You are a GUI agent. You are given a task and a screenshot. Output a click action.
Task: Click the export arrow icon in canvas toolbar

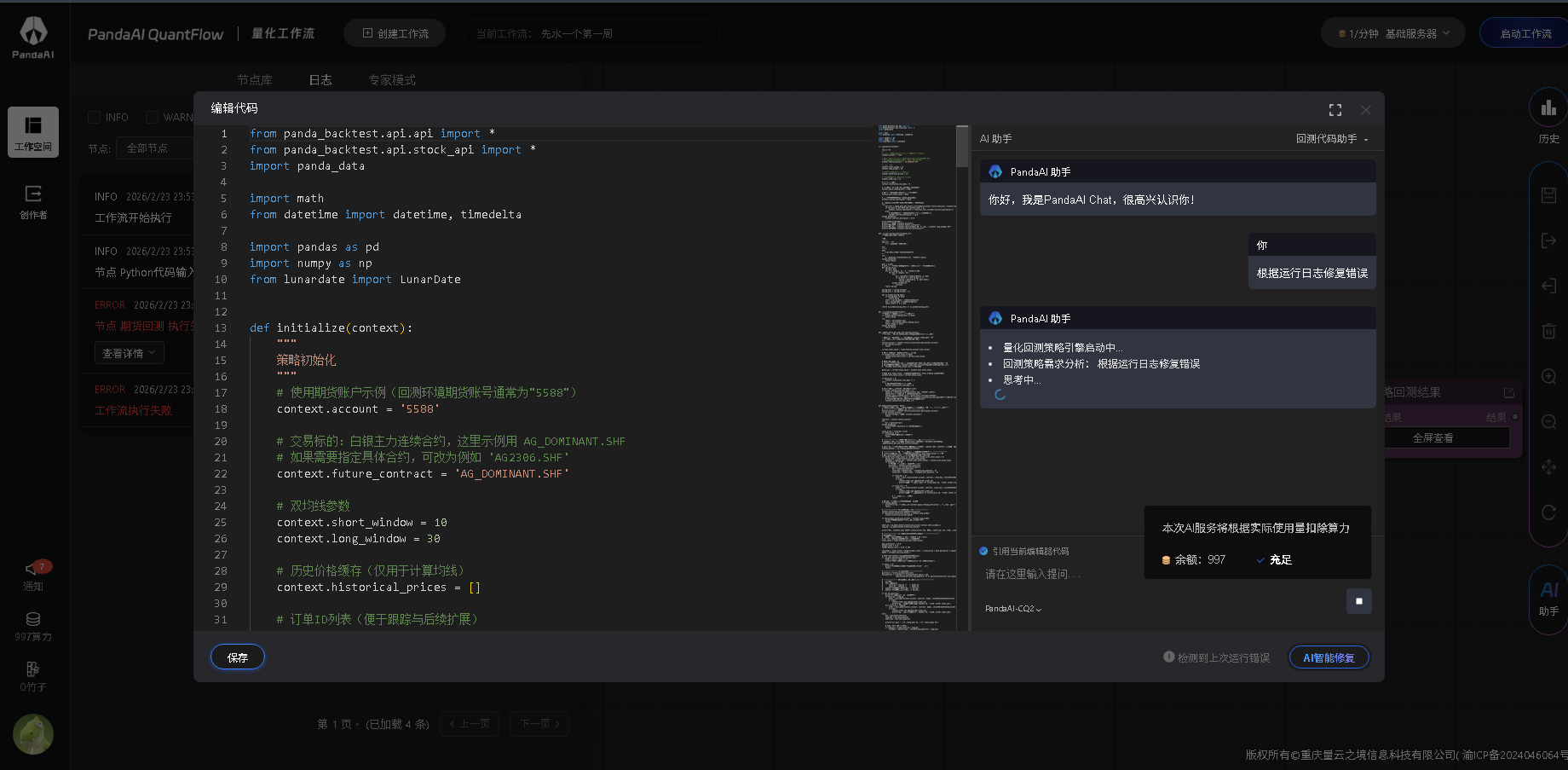coord(1548,240)
